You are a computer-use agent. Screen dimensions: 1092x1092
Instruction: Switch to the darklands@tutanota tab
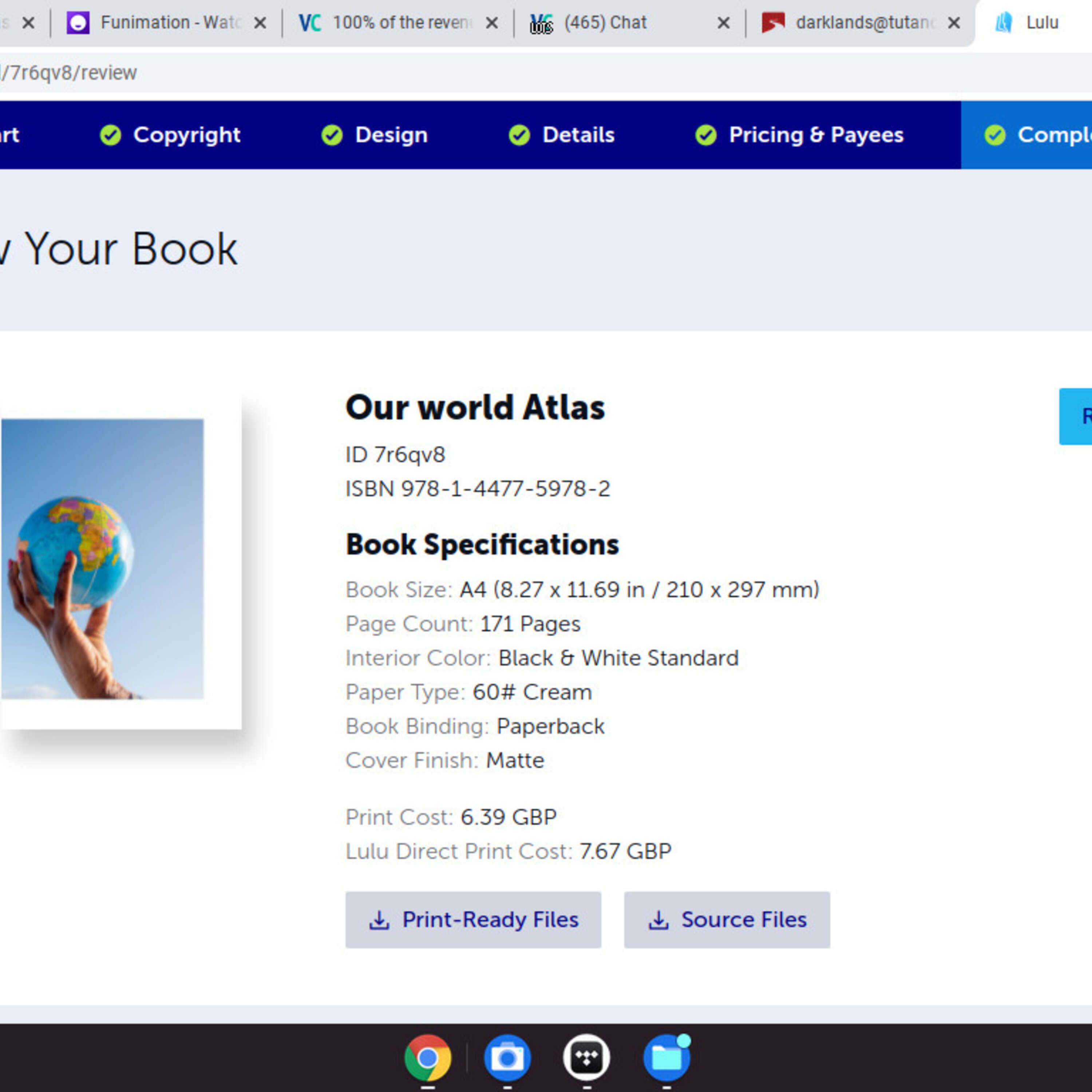tap(861, 23)
